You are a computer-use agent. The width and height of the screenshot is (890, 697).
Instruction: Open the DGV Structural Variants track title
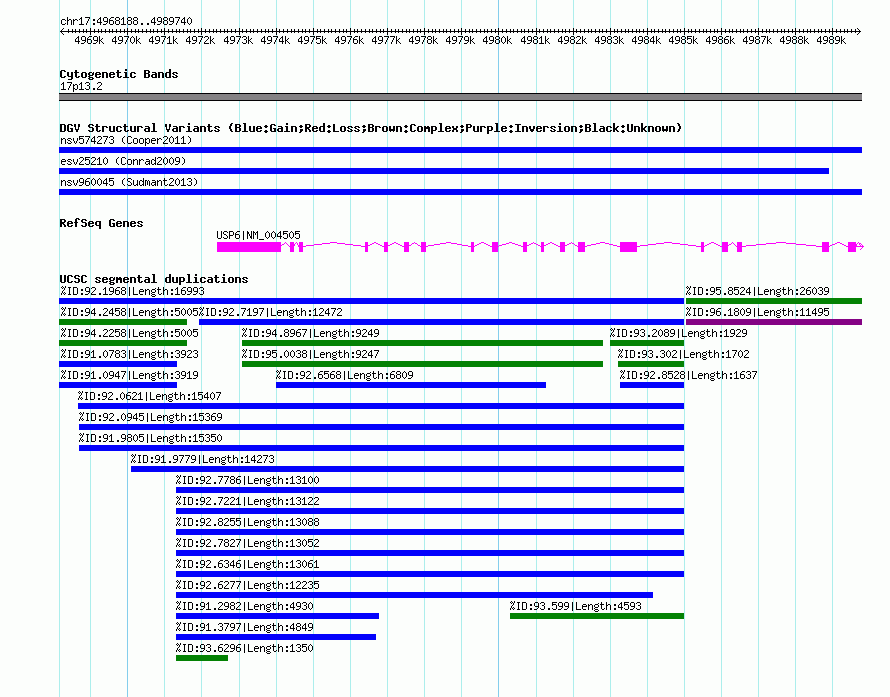tap(371, 128)
